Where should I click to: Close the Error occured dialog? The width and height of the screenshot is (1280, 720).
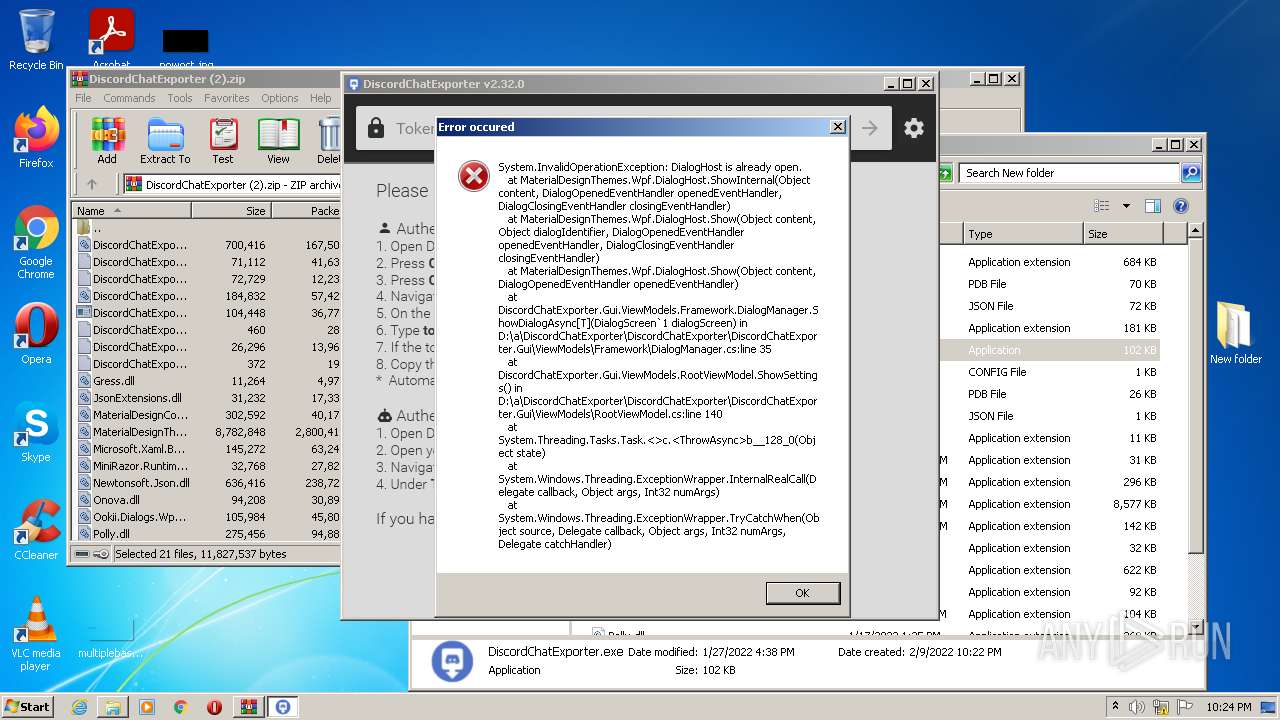(837, 127)
